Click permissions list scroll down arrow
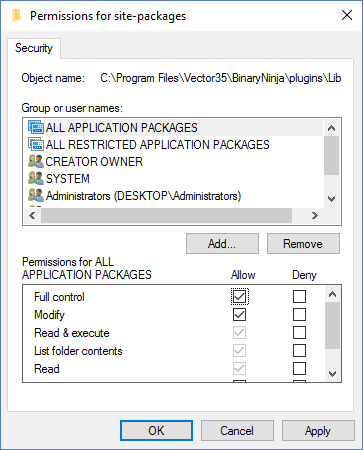Viewport: 363px width, 450px height. point(332,373)
